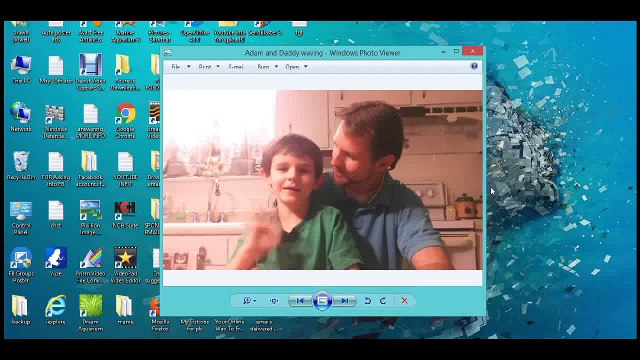This screenshot has height=360, width=640.
Task: Select the May 25th ads text file
Action: click(56, 69)
